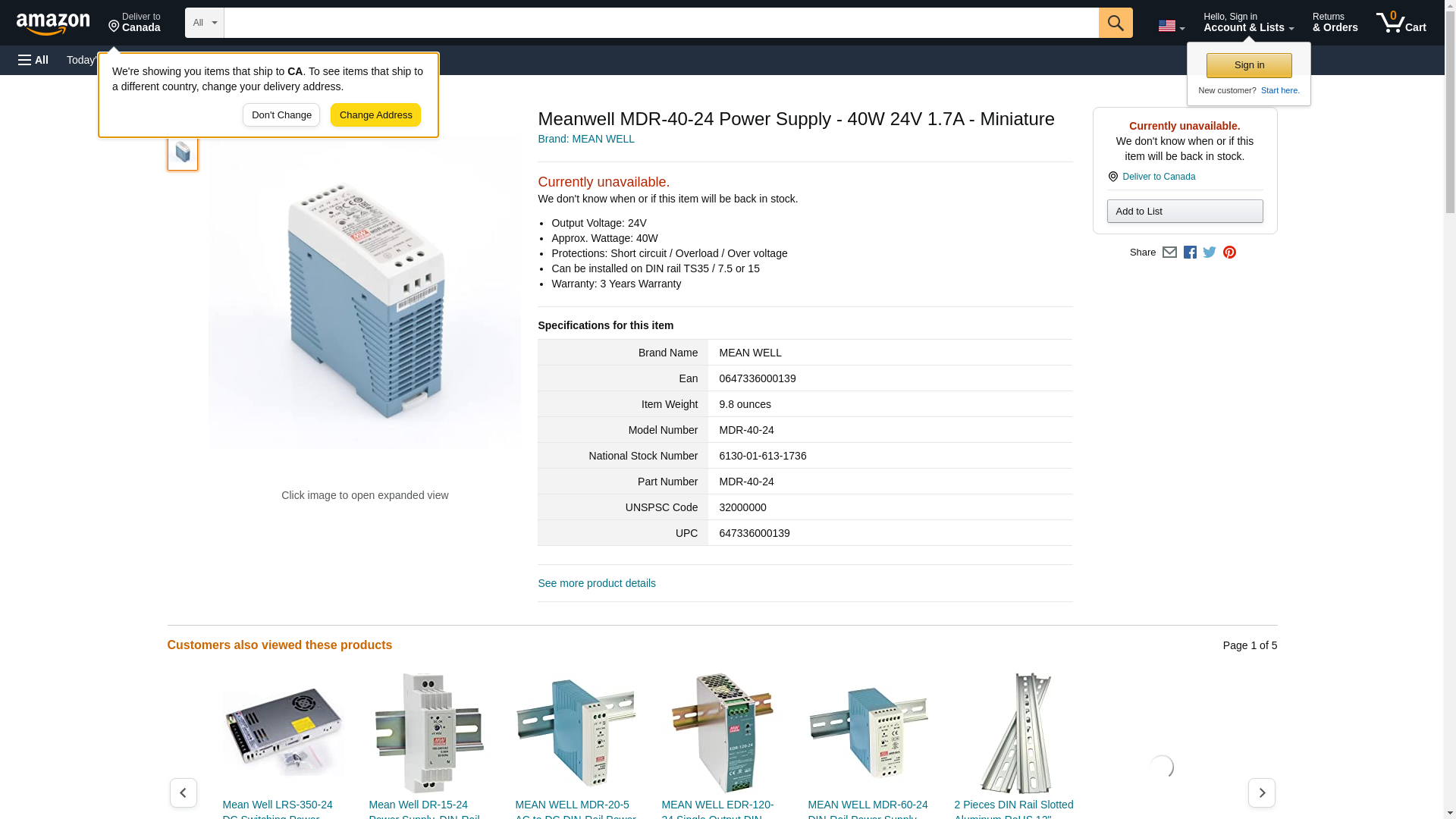1456x819 pixels.
Task: Click the yellow Sign in button
Action: (x=1249, y=65)
